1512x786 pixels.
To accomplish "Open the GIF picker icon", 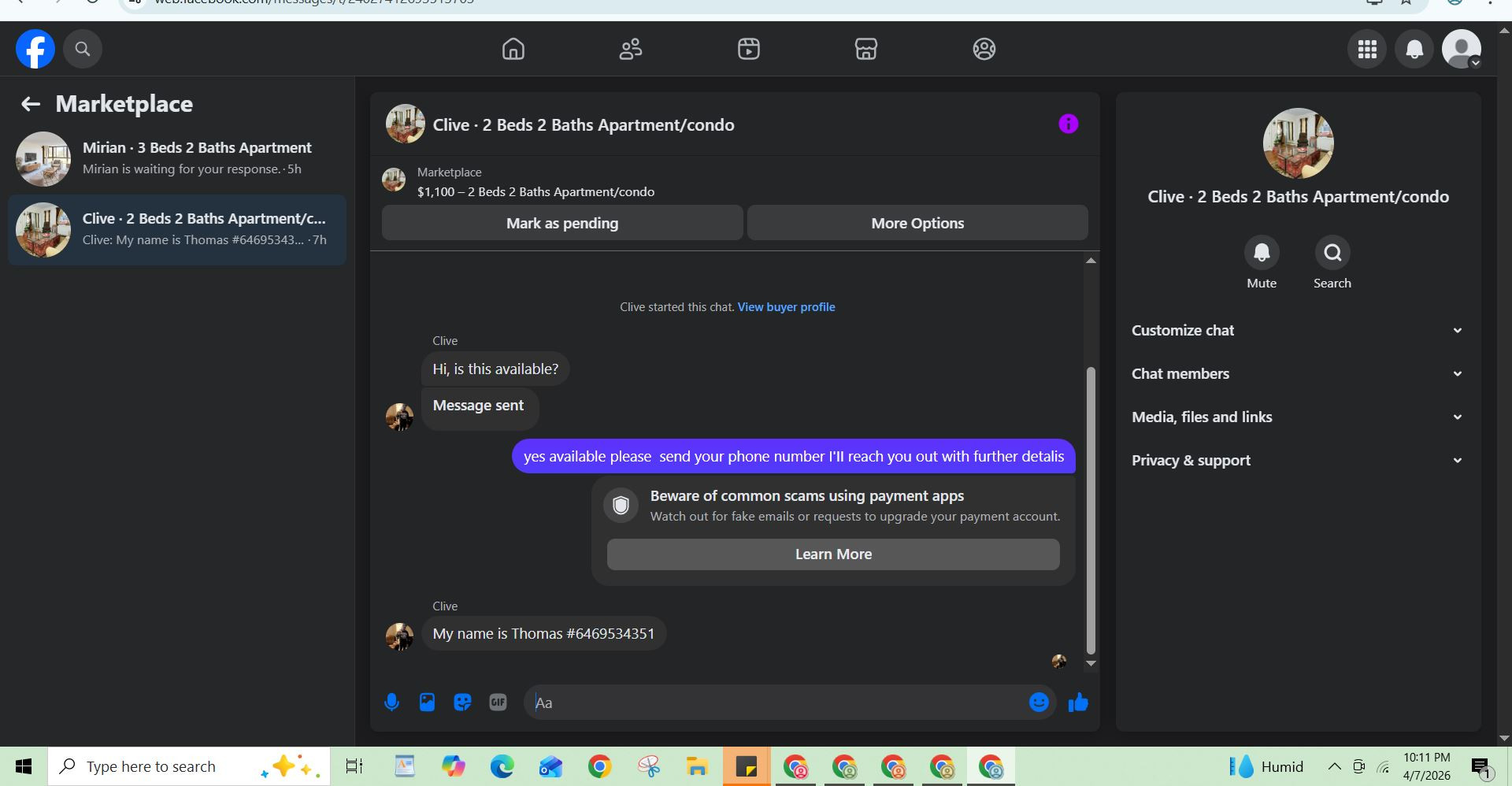I will coord(498,703).
